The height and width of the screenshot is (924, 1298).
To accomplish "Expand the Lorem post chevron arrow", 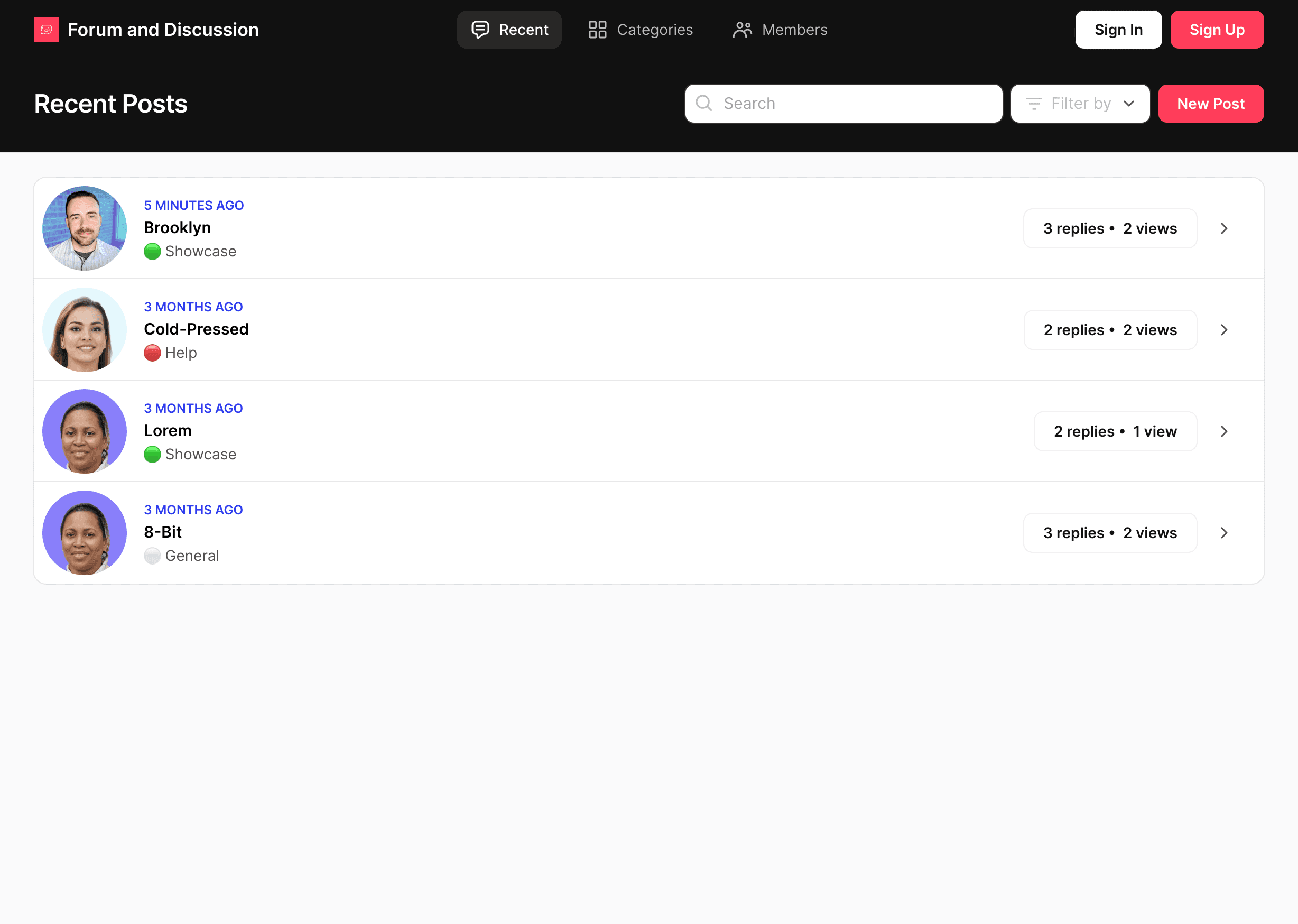I will coord(1223,431).
